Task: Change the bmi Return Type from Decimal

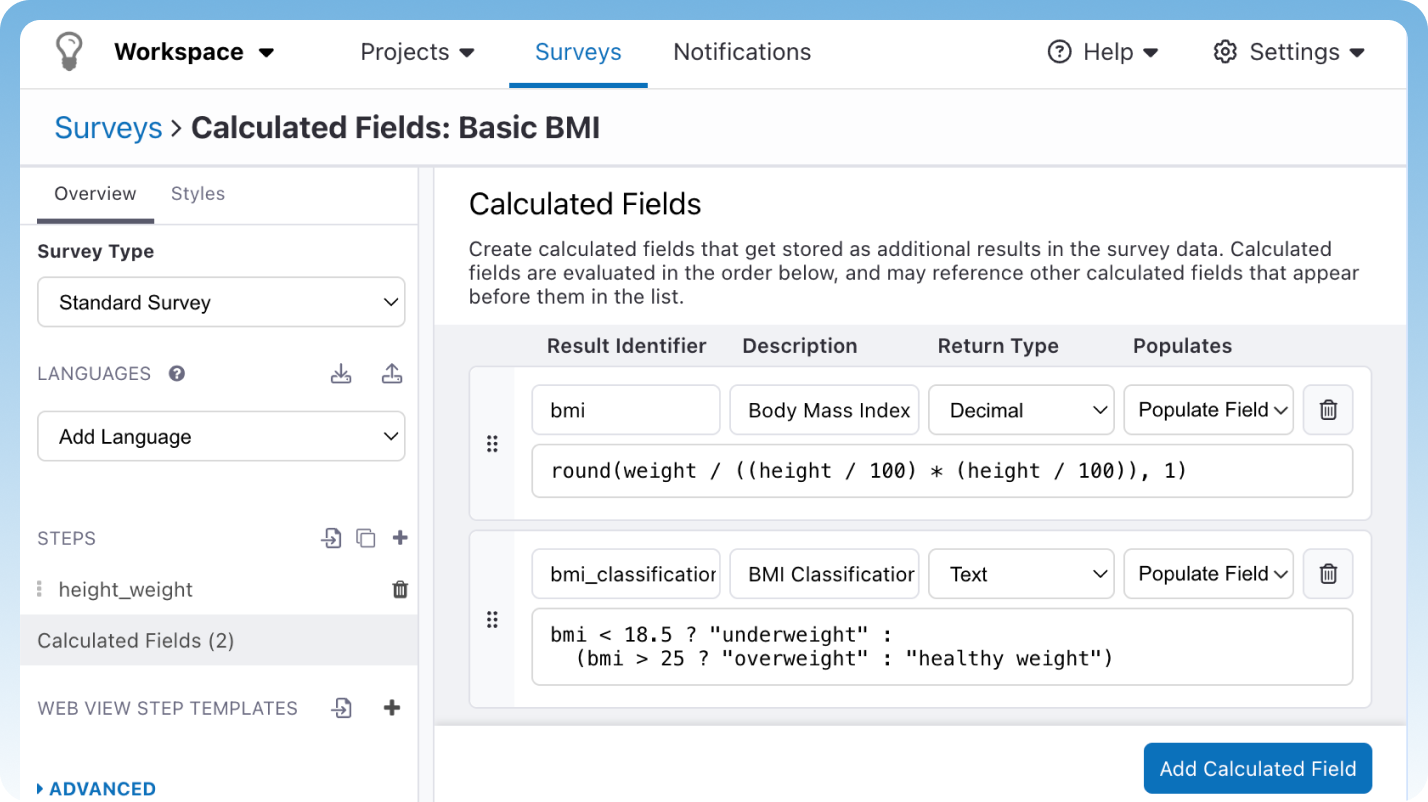Action: 1021,409
